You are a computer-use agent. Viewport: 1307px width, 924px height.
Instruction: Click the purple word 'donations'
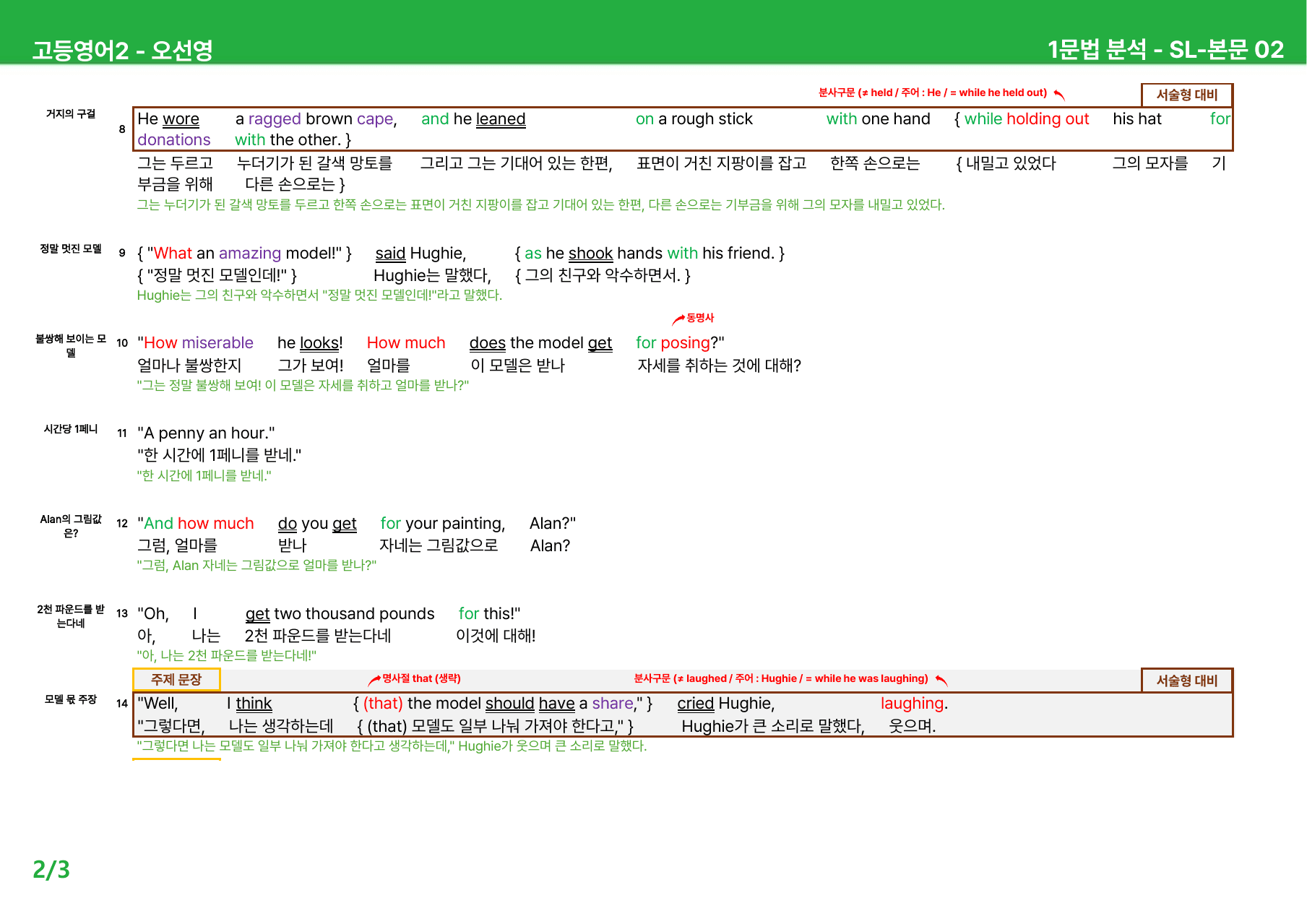click(x=174, y=140)
